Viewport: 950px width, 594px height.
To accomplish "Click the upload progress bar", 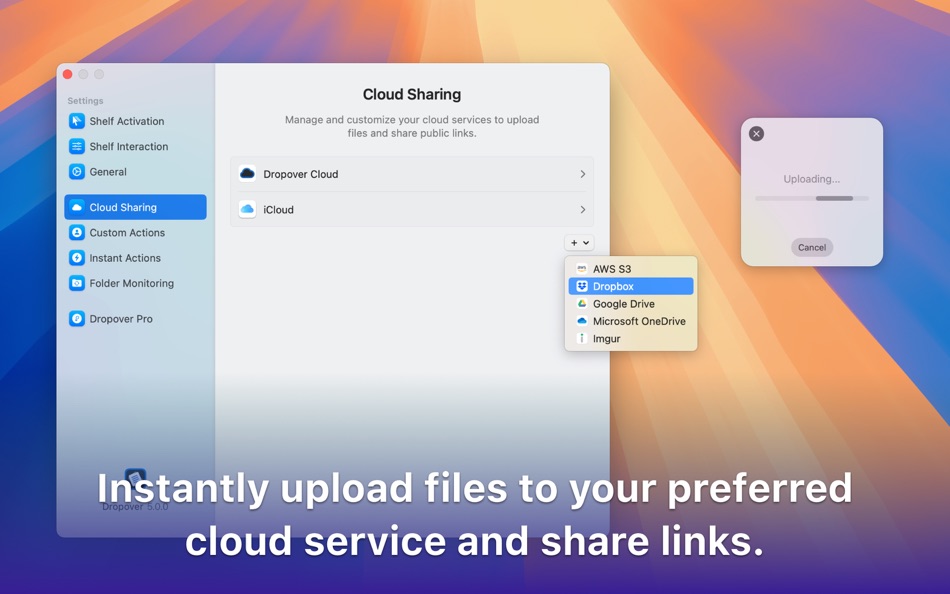I will (812, 198).
